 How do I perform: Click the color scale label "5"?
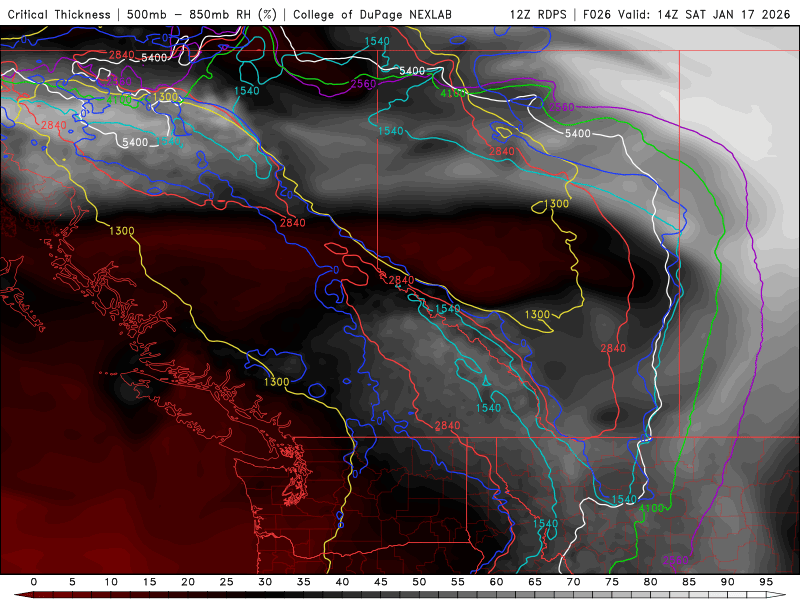coord(72,582)
